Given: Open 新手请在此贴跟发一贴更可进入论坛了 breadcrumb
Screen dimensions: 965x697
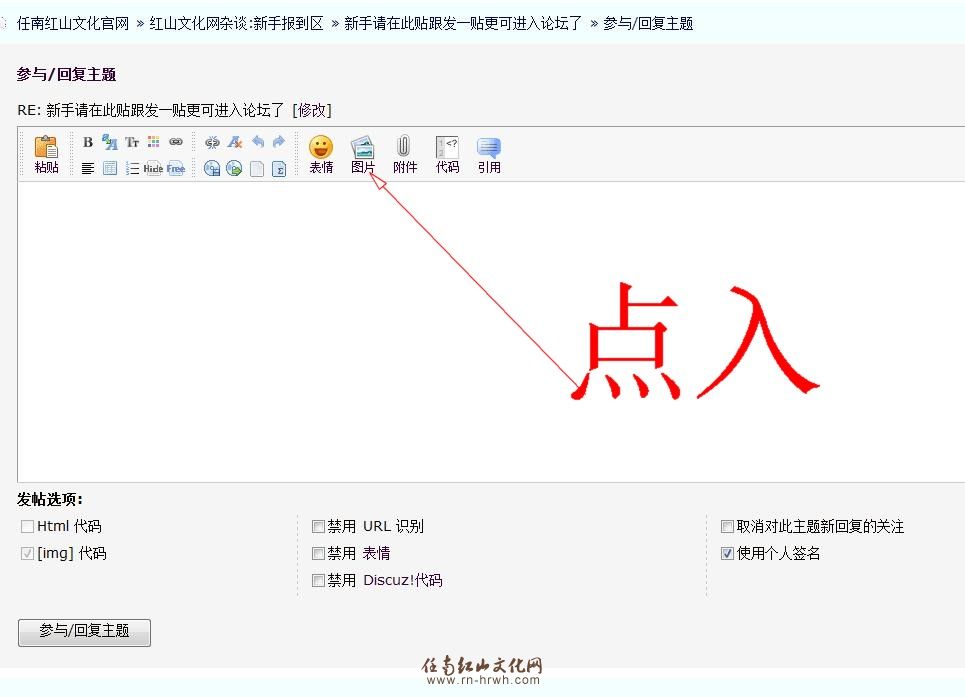Looking at the screenshot, I should point(463,23).
